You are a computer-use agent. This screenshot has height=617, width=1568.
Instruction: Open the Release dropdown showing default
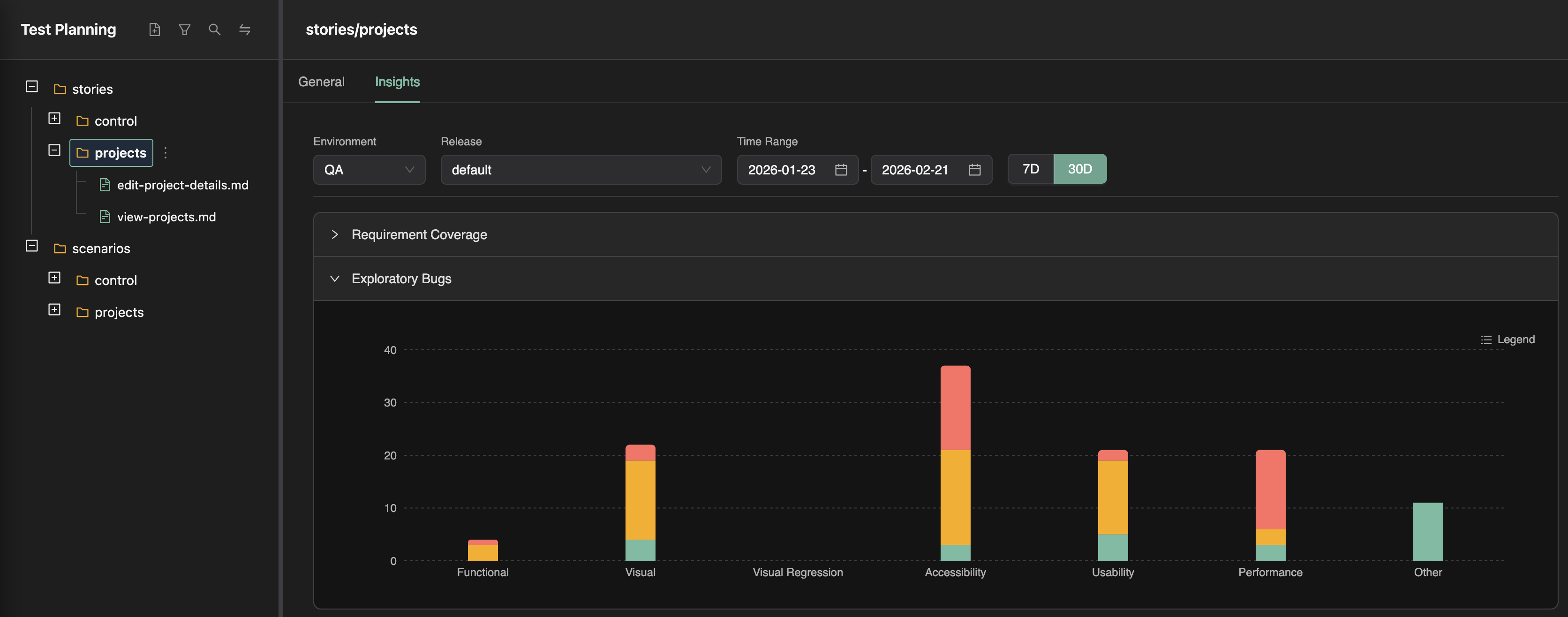click(x=580, y=170)
